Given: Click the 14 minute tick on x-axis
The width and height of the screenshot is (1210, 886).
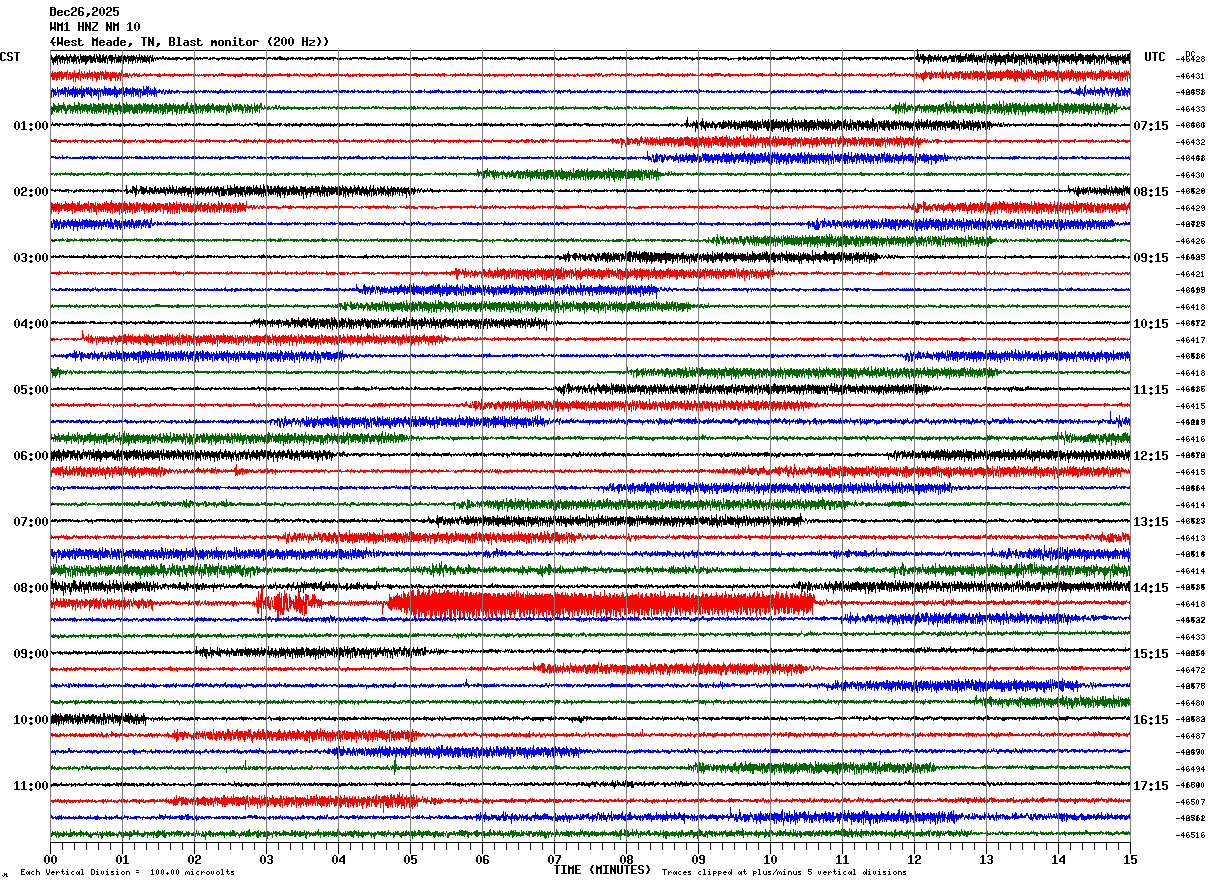Looking at the screenshot, I should (1058, 859).
